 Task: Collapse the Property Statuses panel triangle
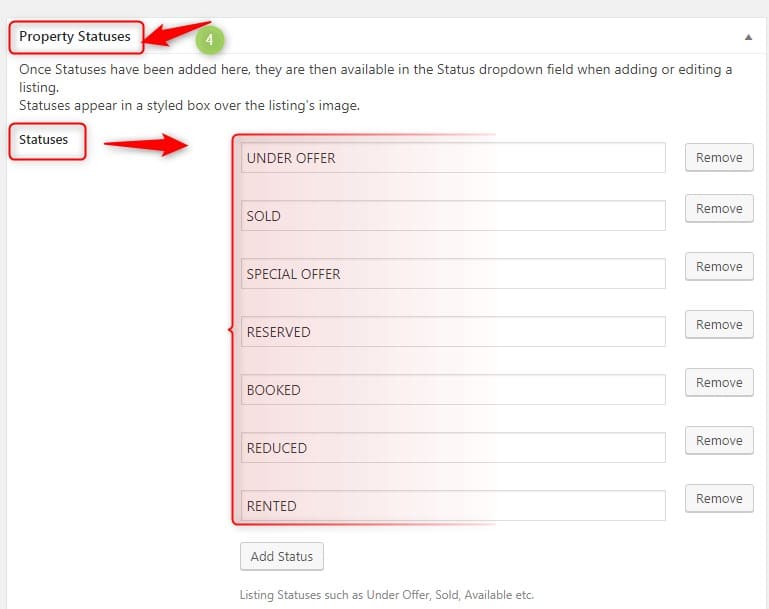[x=748, y=37]
